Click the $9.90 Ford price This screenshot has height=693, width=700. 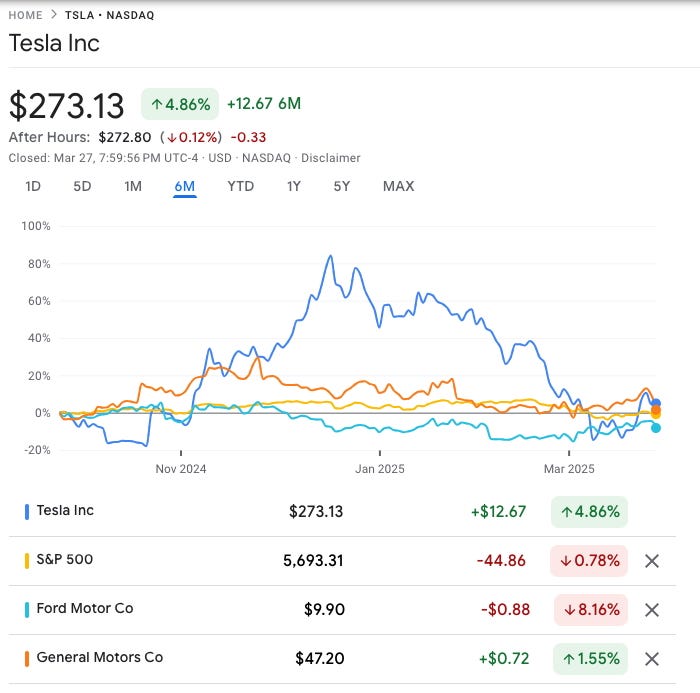[x=324, y=610]
